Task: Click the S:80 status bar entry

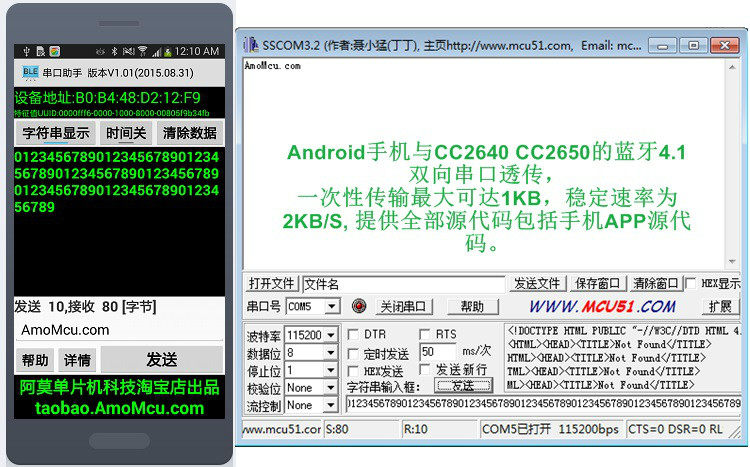Action: point(361,429)
